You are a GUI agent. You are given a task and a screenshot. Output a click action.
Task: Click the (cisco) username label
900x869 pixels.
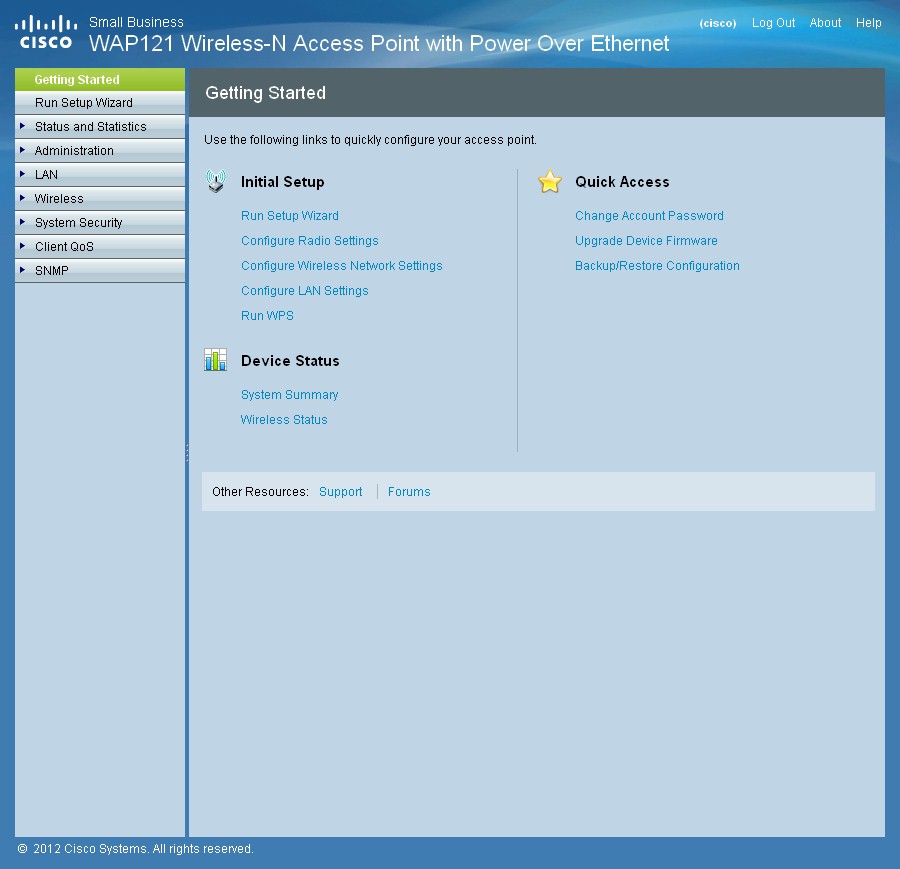[x=717, y=24]
